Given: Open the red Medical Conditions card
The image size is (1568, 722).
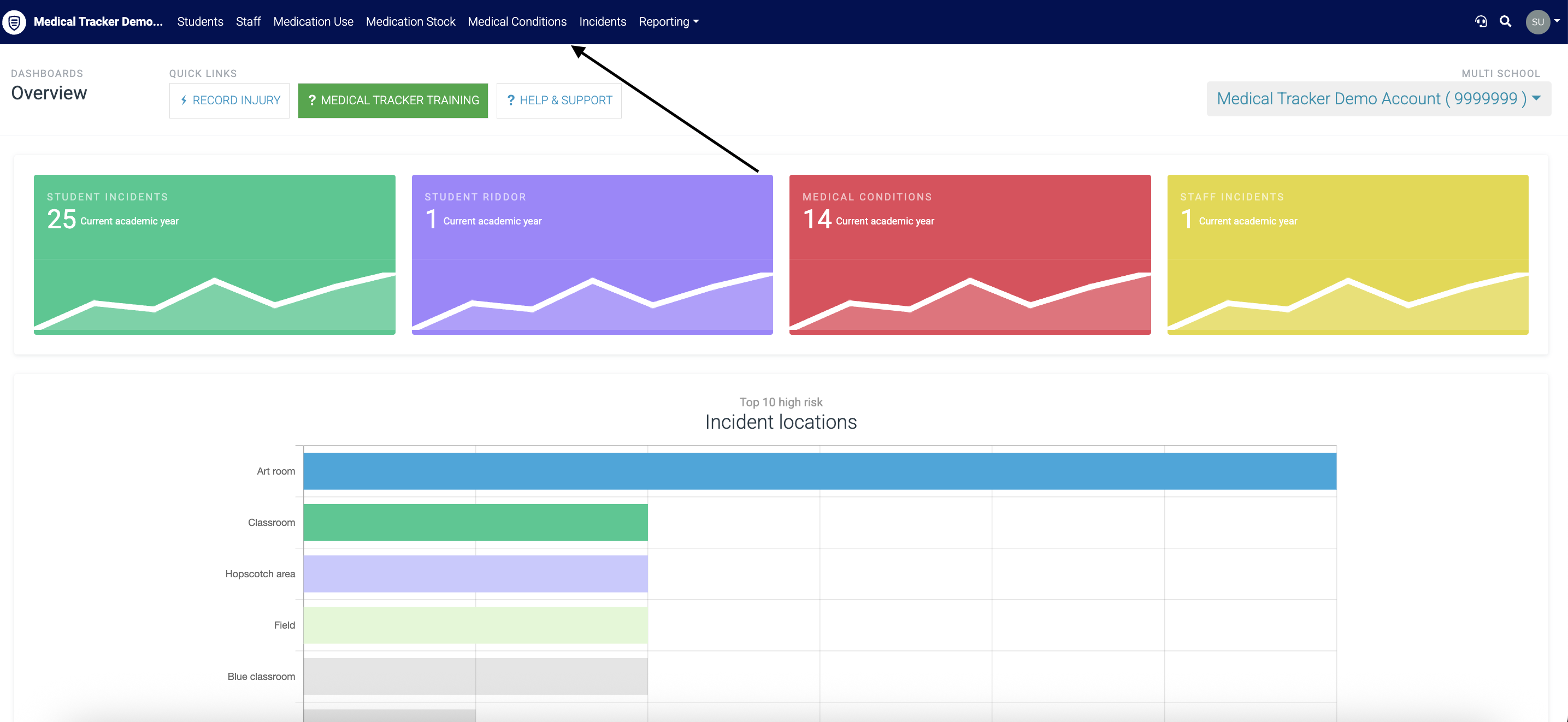Looking at the screenshot, I should point(970,255).
